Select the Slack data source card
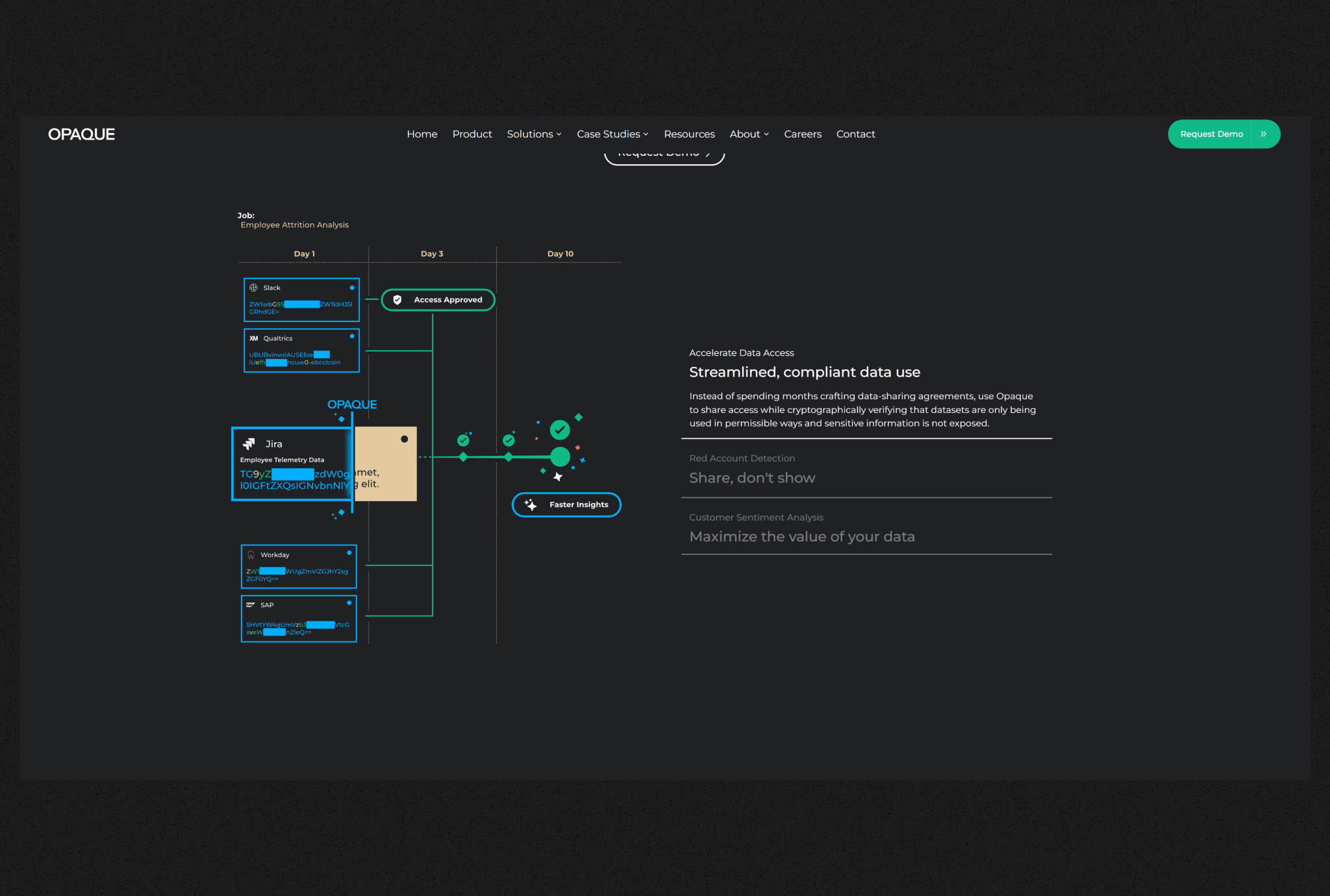 click(x=301, y=299)
